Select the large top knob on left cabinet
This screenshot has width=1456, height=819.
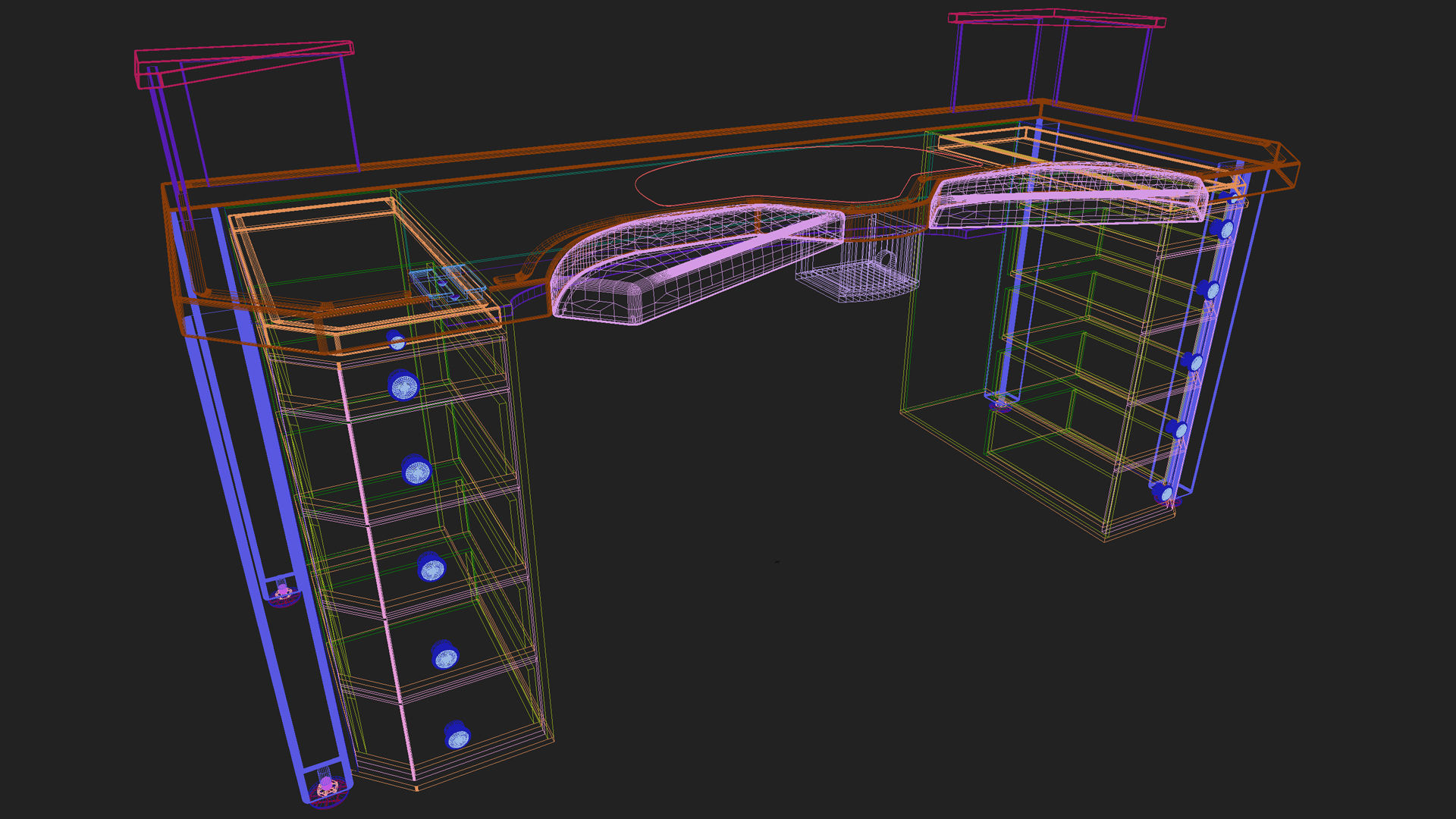403,385
